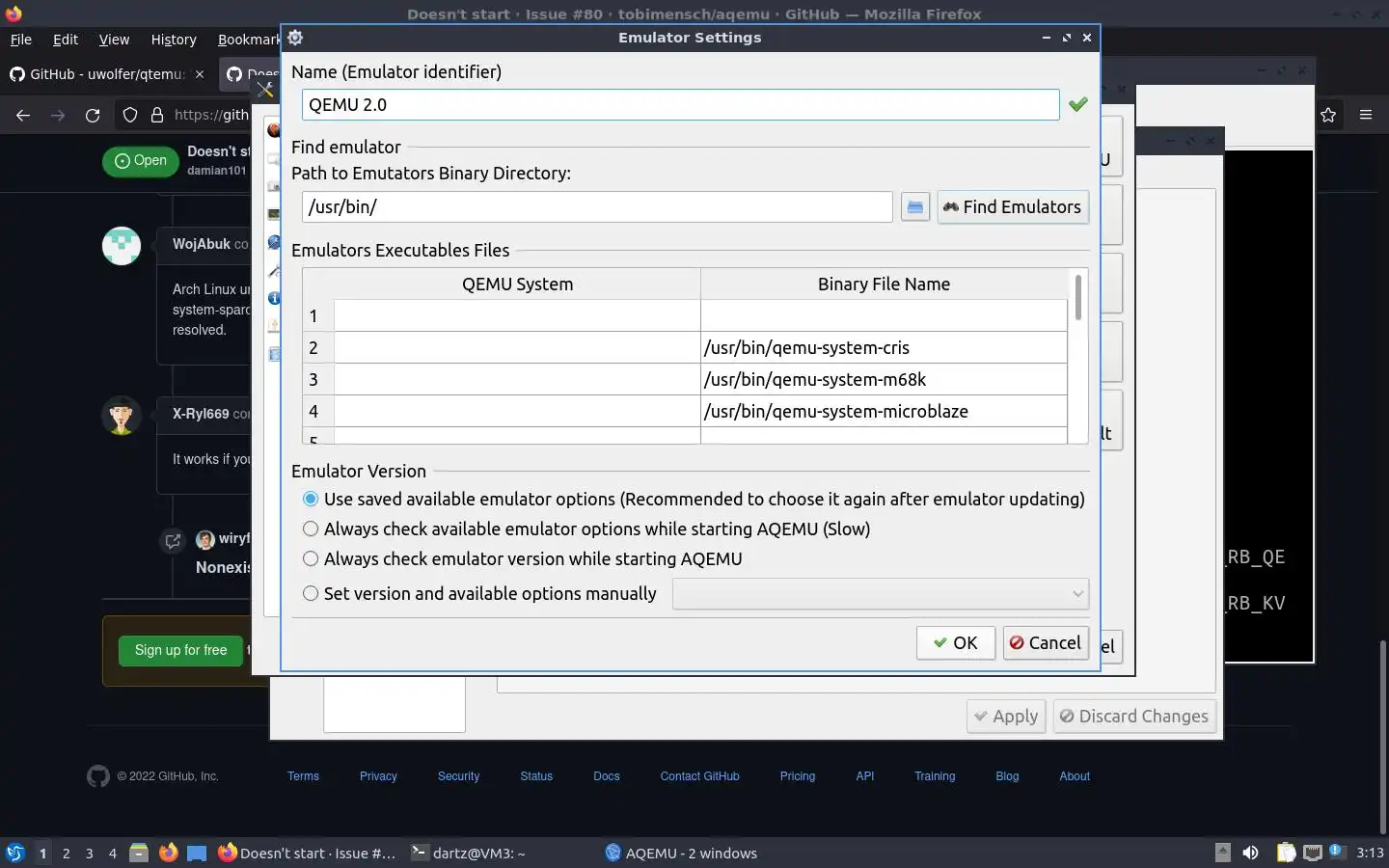Open Security link in GitHub footer
The height and width of the screenshot is (868, 1389).
(x=458, y=776)
